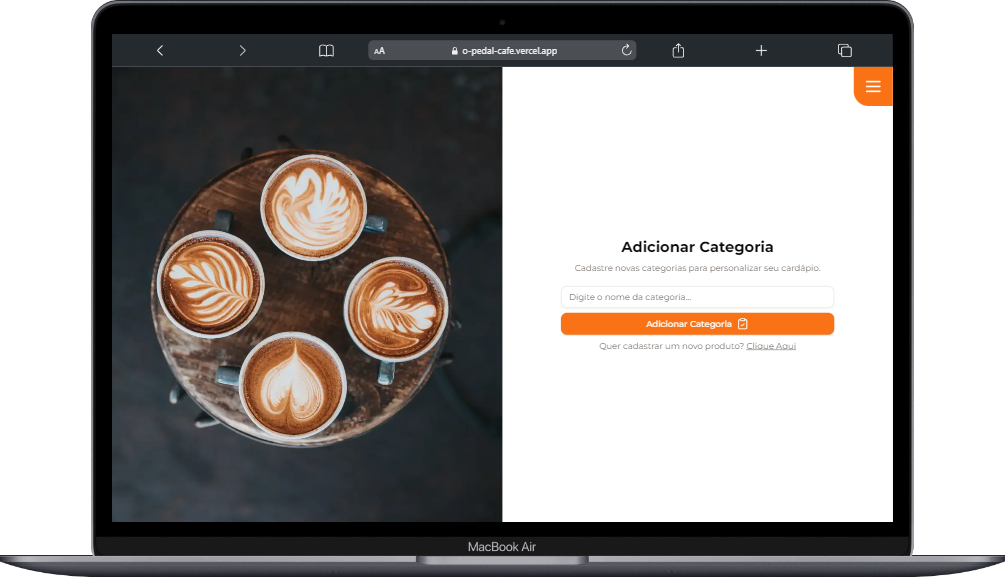Click the MacBook Air label below the screen
This screenshot has height=577, width=1005.
tap(502, 547)
